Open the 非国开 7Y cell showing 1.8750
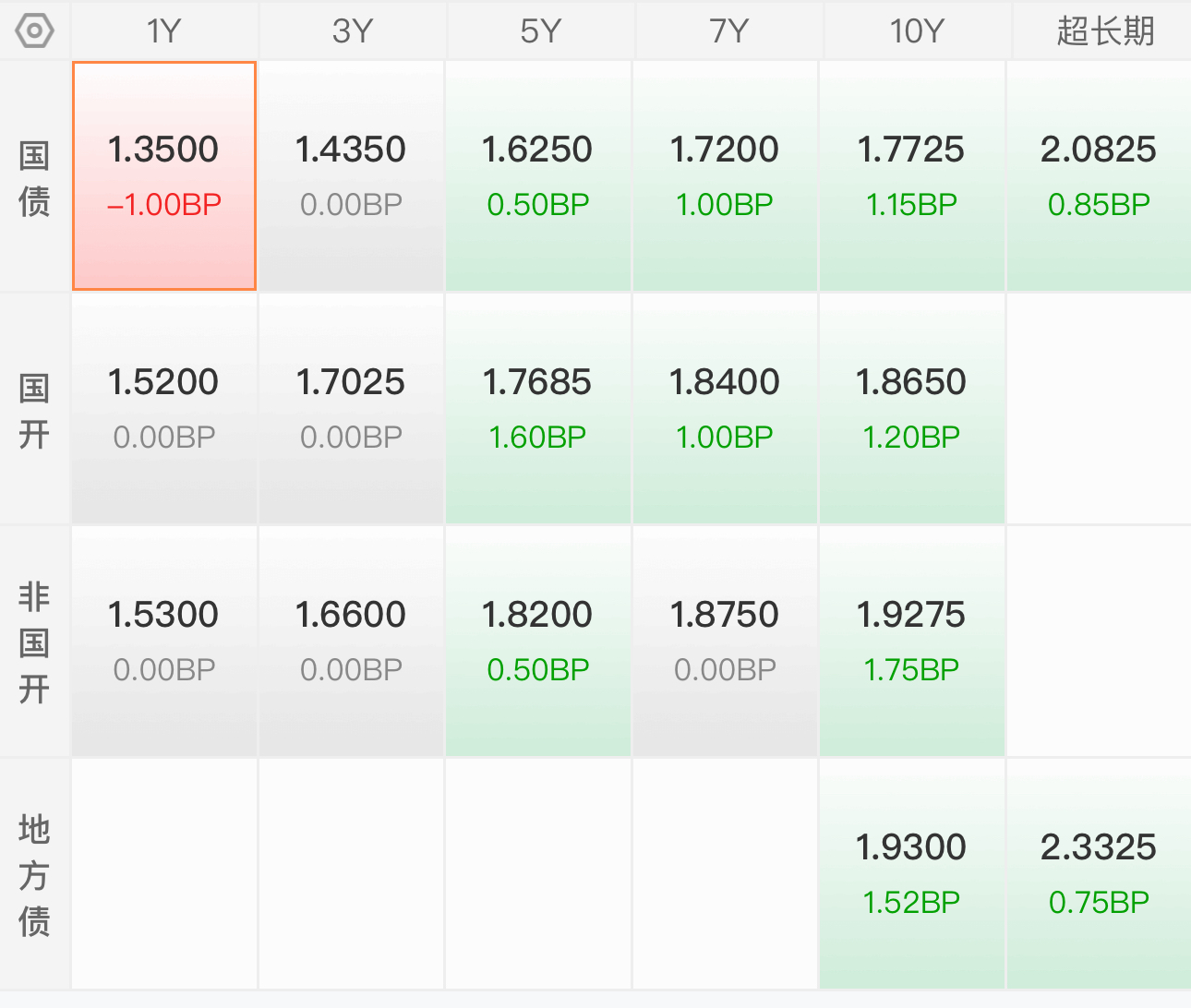The image size is (1191, 1008). (x=725, y=642)
